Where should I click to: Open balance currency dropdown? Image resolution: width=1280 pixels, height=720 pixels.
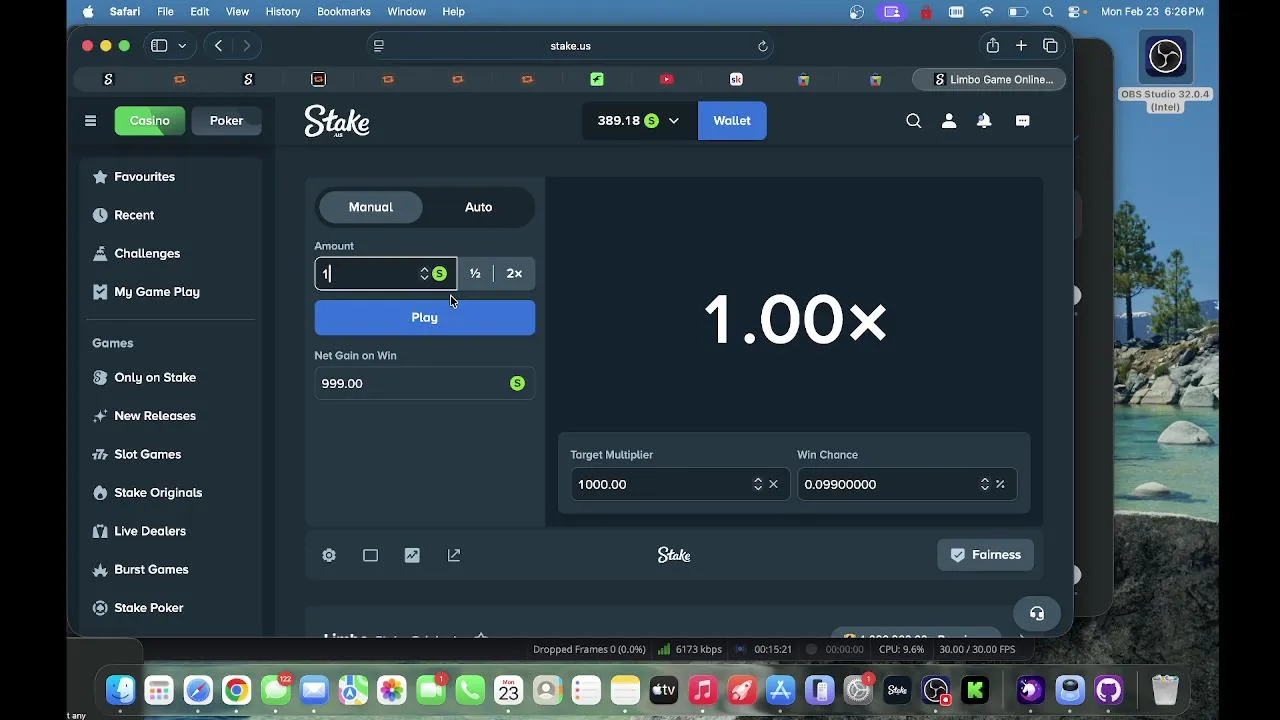tap(639, 121)
